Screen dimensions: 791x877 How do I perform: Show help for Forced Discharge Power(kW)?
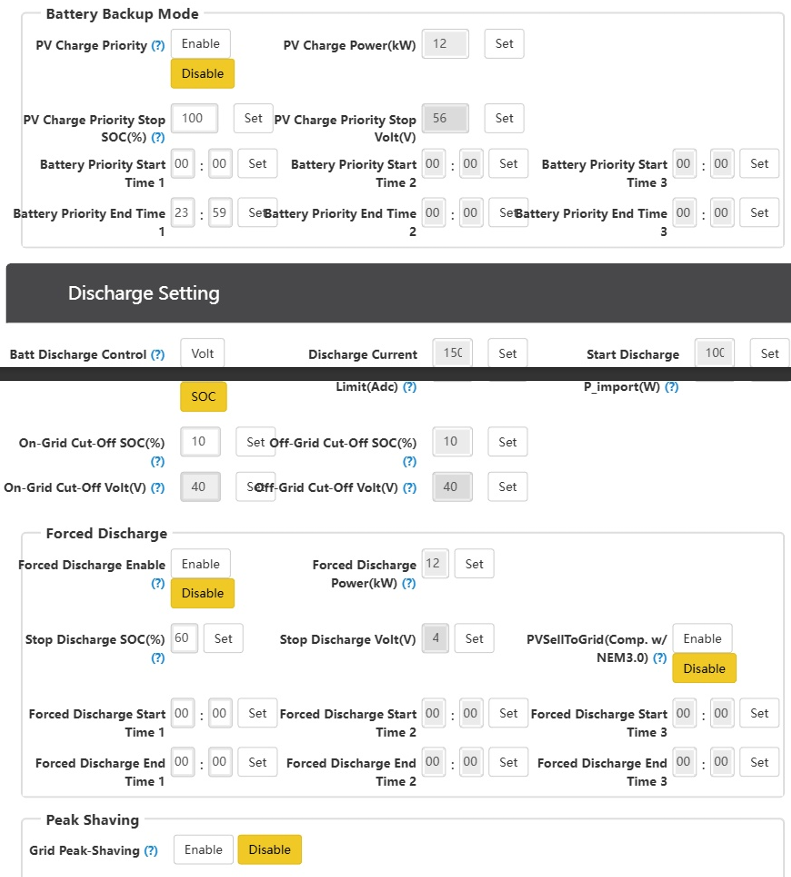409,583
